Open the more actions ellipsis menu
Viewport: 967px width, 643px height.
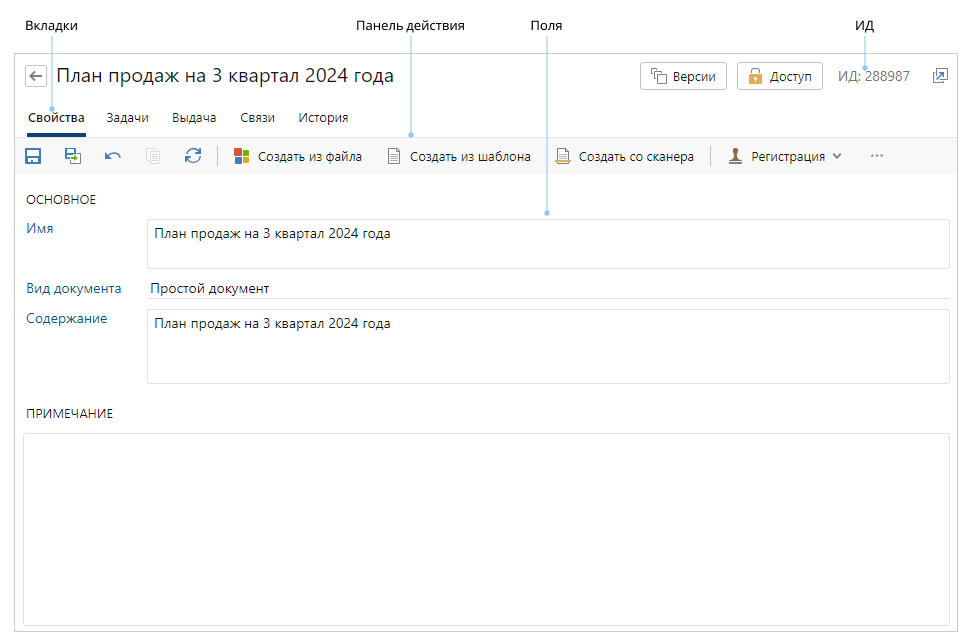point(877,156)
